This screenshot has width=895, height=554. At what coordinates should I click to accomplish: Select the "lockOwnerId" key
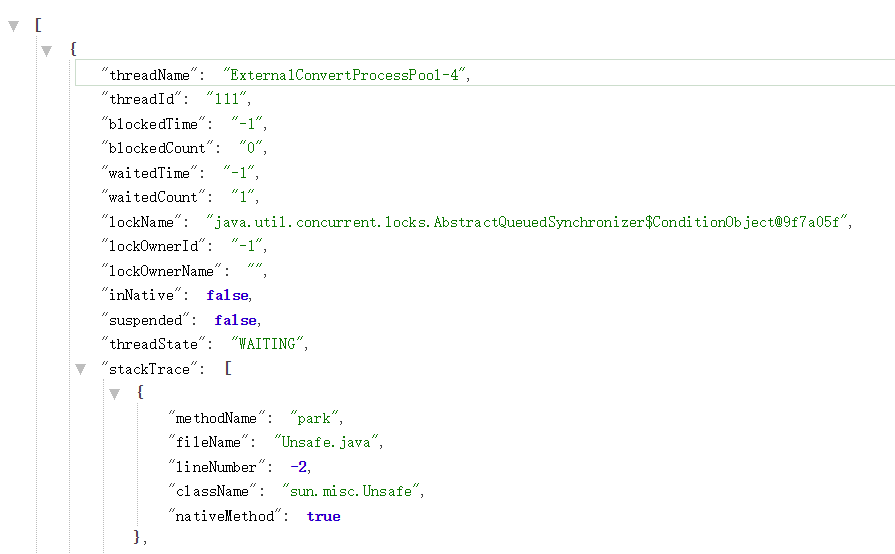tap(154, 246)
